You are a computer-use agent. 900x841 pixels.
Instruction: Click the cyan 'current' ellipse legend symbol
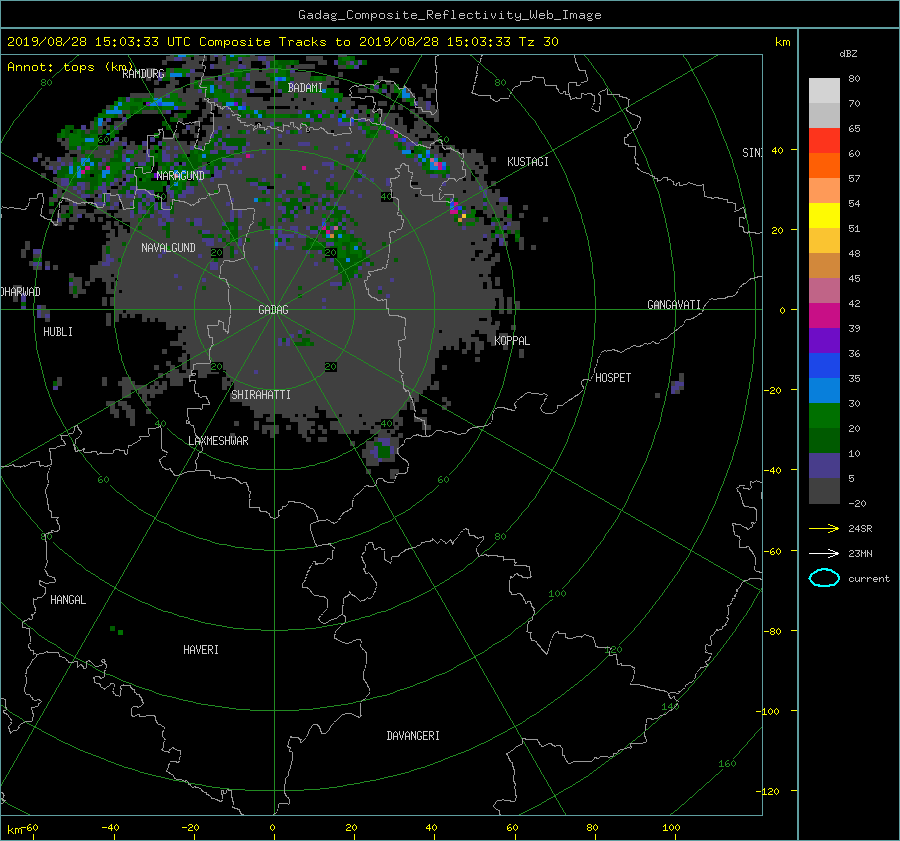click(x=824, y=578)
